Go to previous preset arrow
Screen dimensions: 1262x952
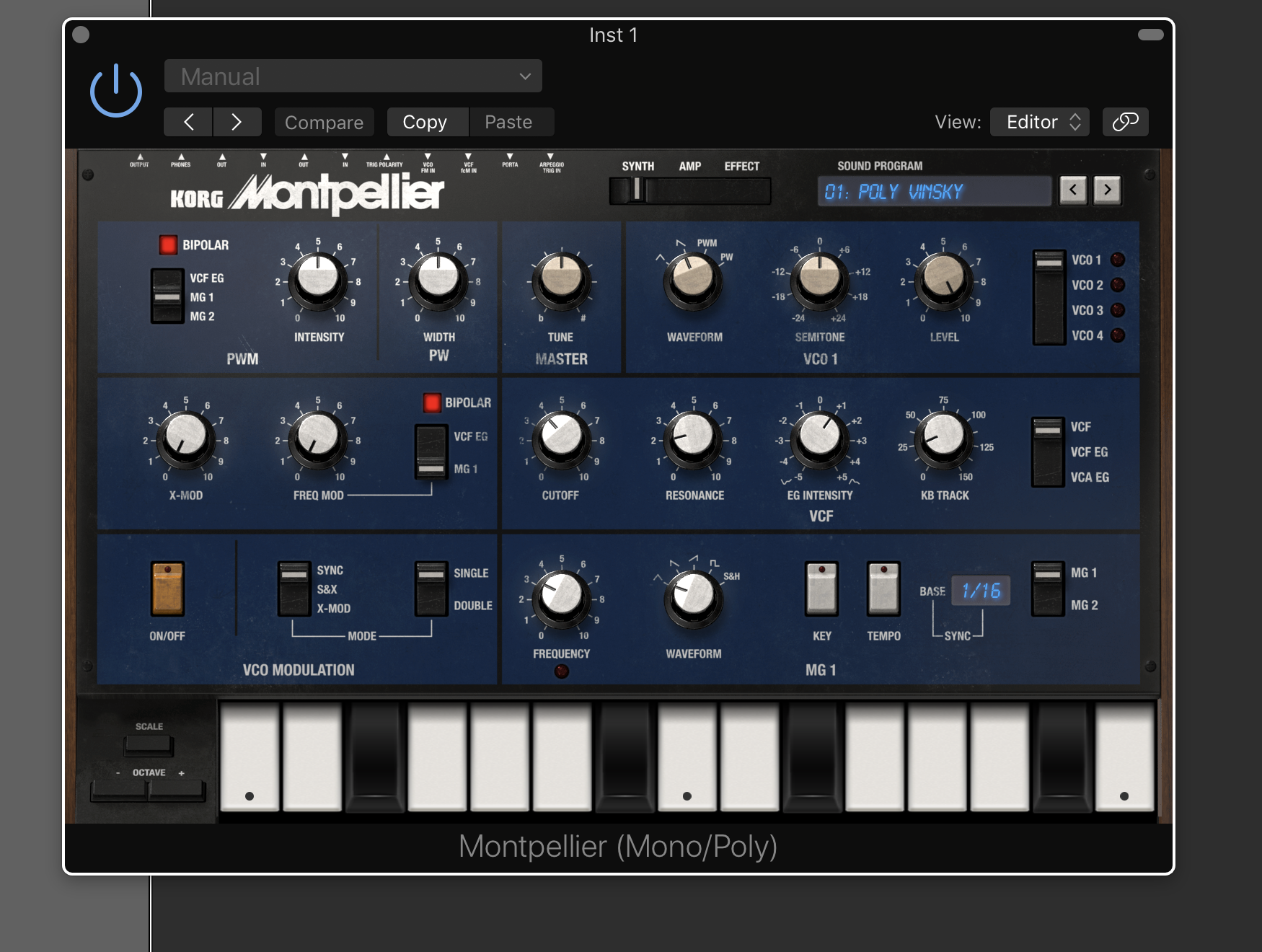(188, 122)
